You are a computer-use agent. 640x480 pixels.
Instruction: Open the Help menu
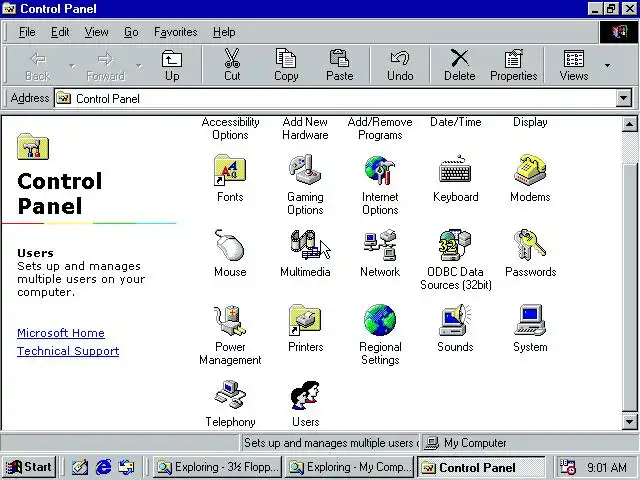coord(224,32)
